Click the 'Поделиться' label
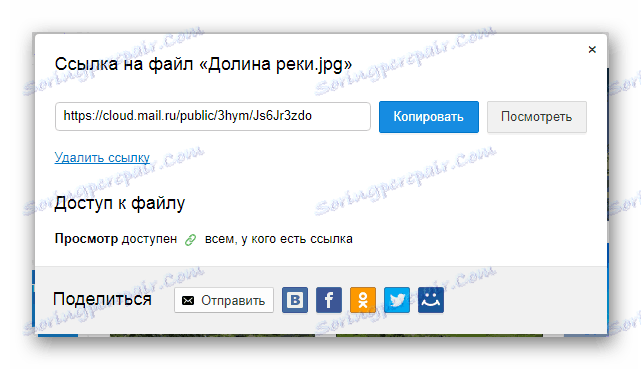641x369 pixels. [x=102, y=299]
